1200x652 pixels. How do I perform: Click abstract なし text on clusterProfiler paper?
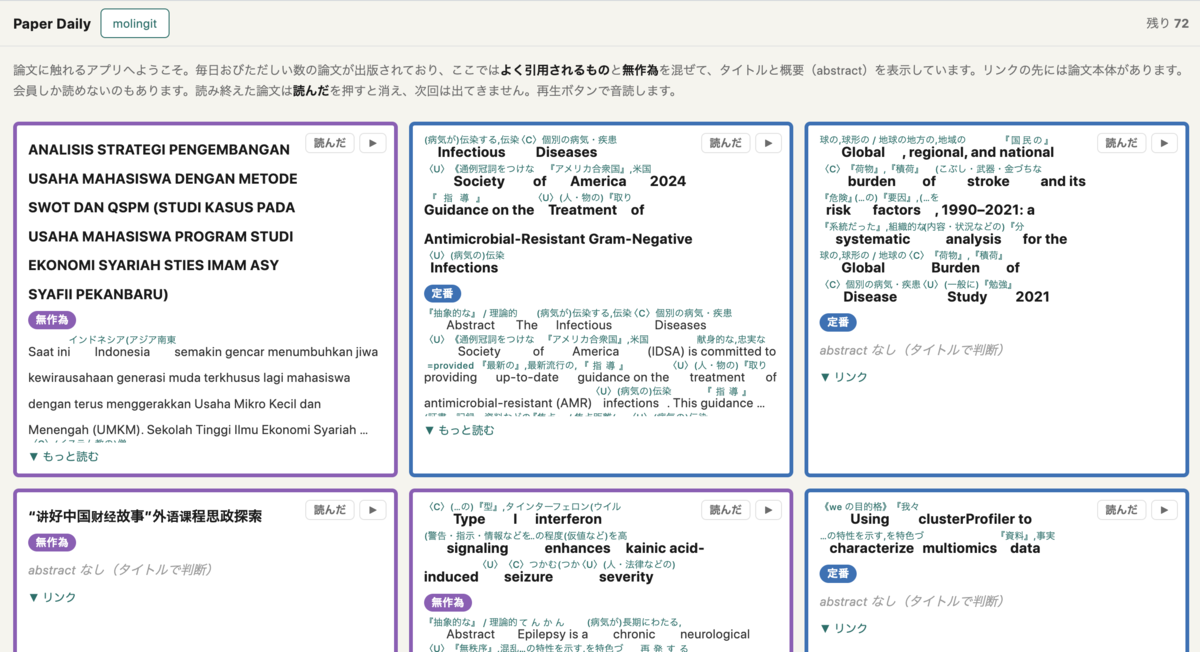(912, 601)
